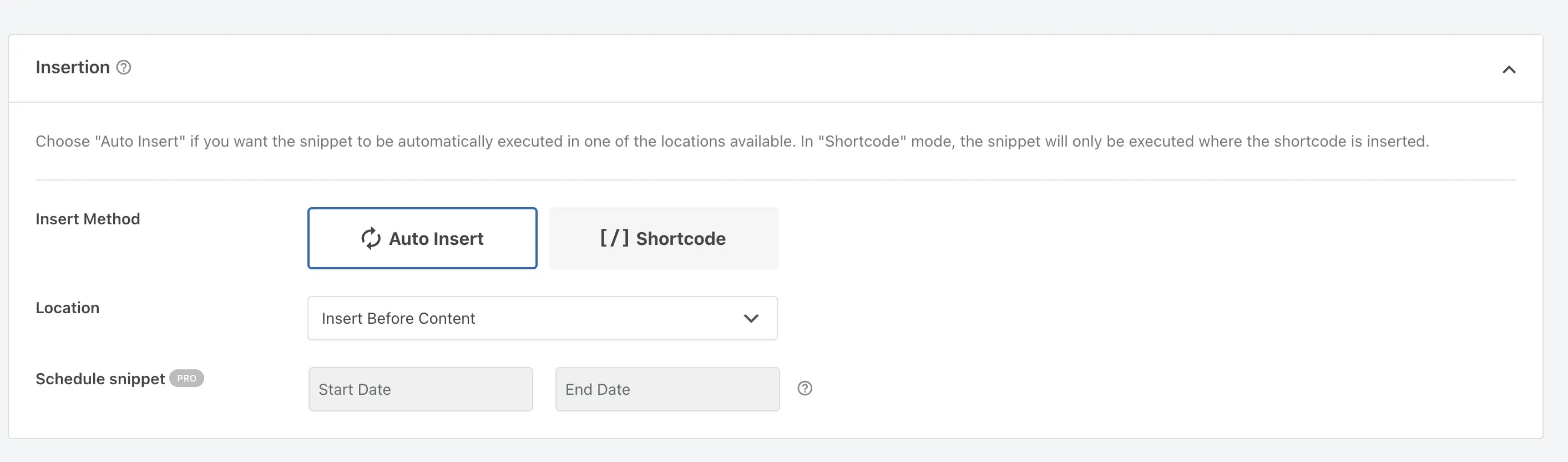The image size is (1568, 462).
Task: Click the help icon next to Insertion
Action: click(x=124, y=67)
